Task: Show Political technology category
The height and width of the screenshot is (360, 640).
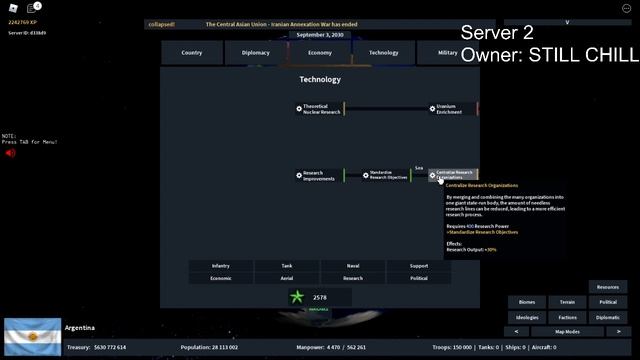Action: pyautogui.click(x=419, y=278)
